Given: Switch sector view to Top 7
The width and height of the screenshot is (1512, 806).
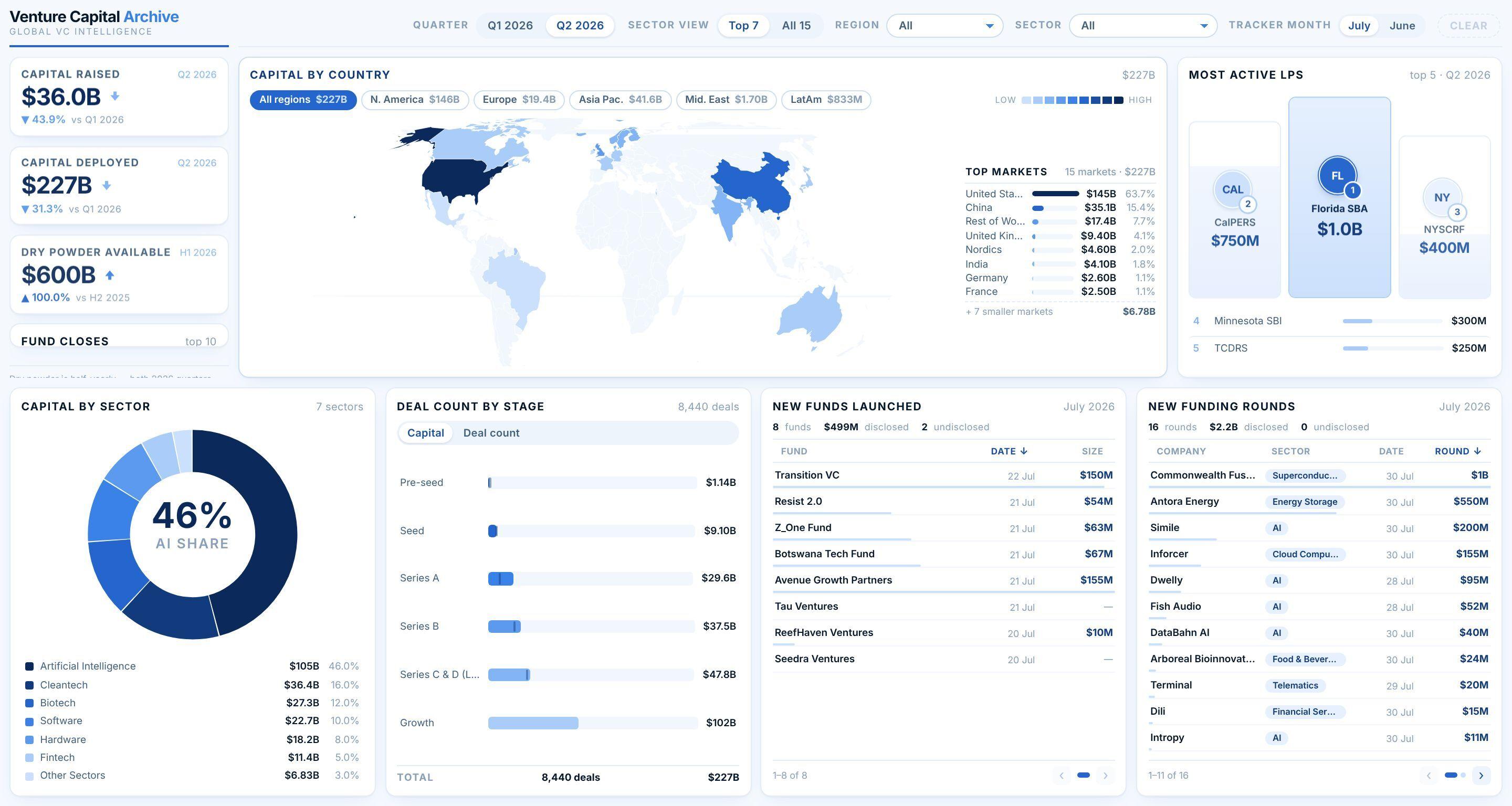Looking at the screenshot, I should click(743, 25).
